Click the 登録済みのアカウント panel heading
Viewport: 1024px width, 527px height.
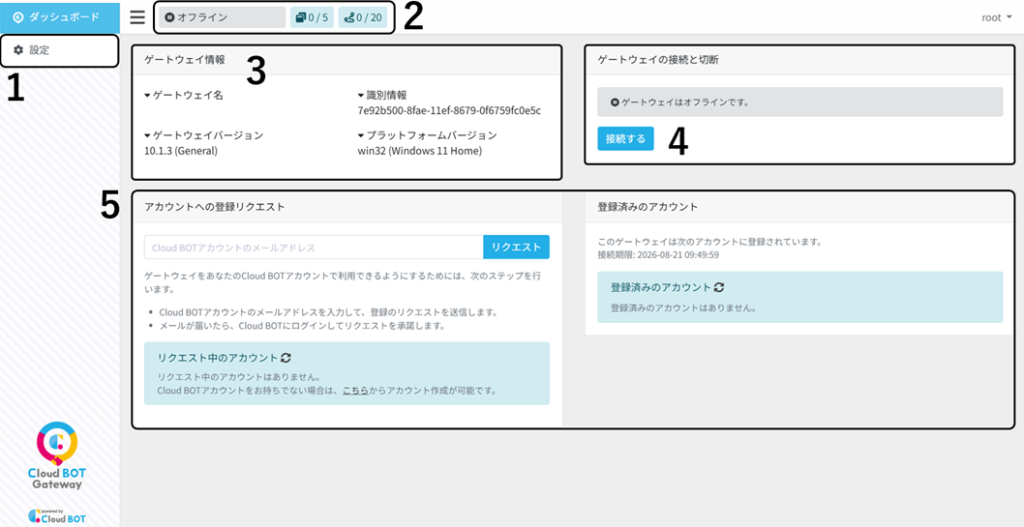[x=648, y=206]
